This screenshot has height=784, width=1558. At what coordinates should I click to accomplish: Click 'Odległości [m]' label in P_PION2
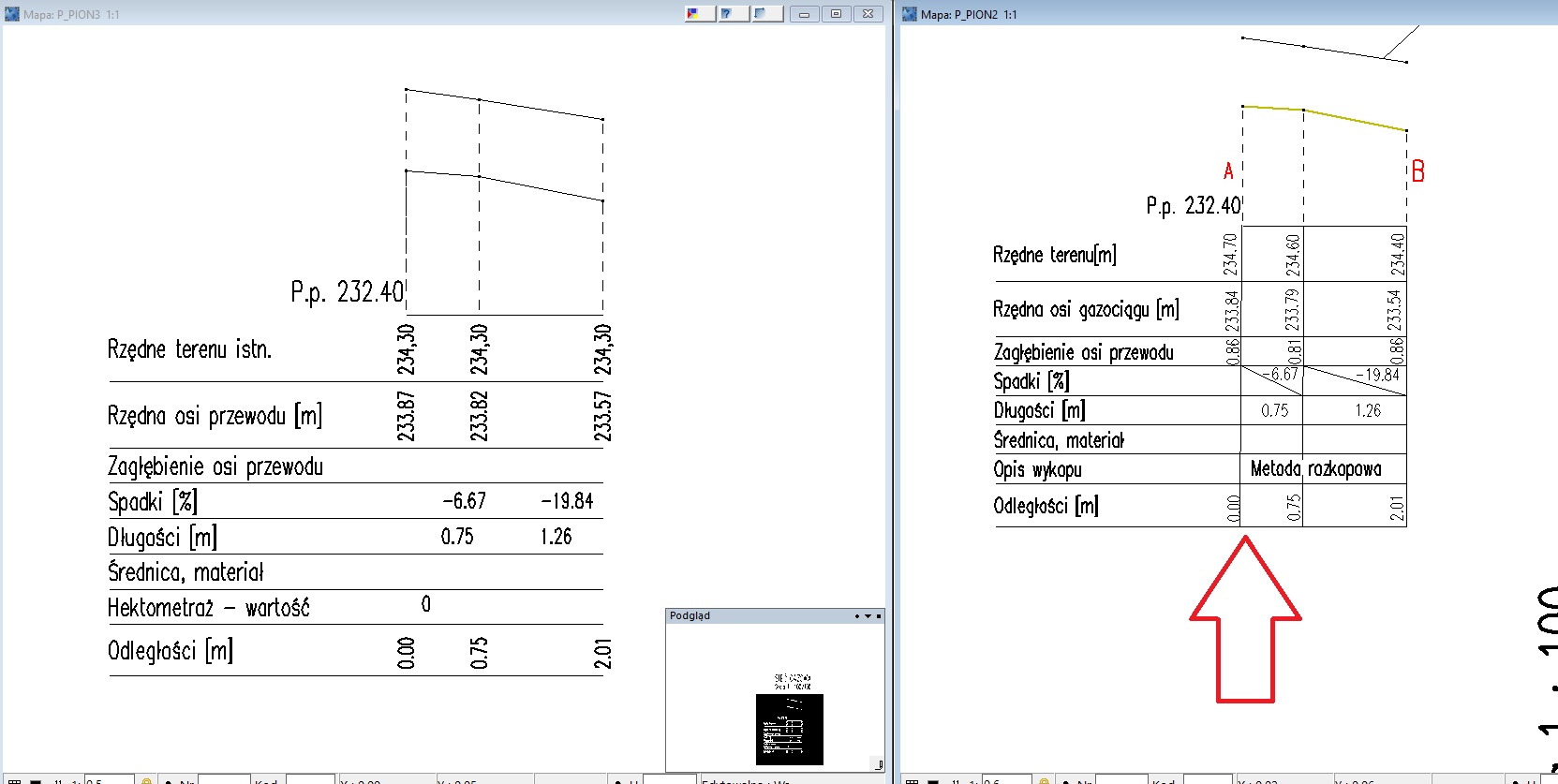(x=1046, y=506)
